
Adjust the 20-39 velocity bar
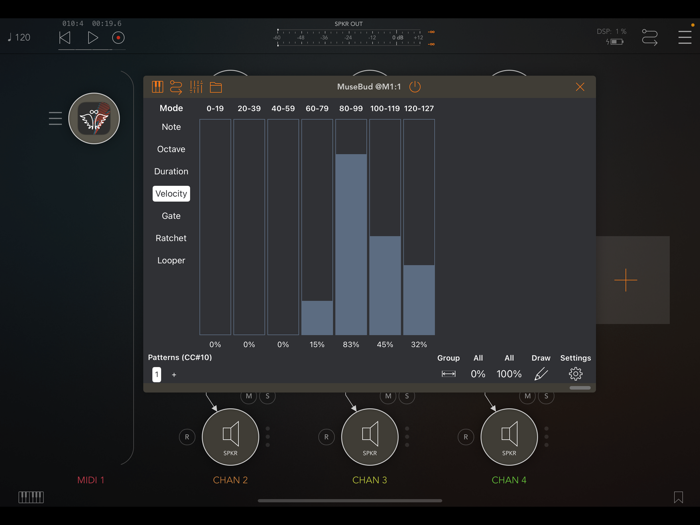(249, 227)
